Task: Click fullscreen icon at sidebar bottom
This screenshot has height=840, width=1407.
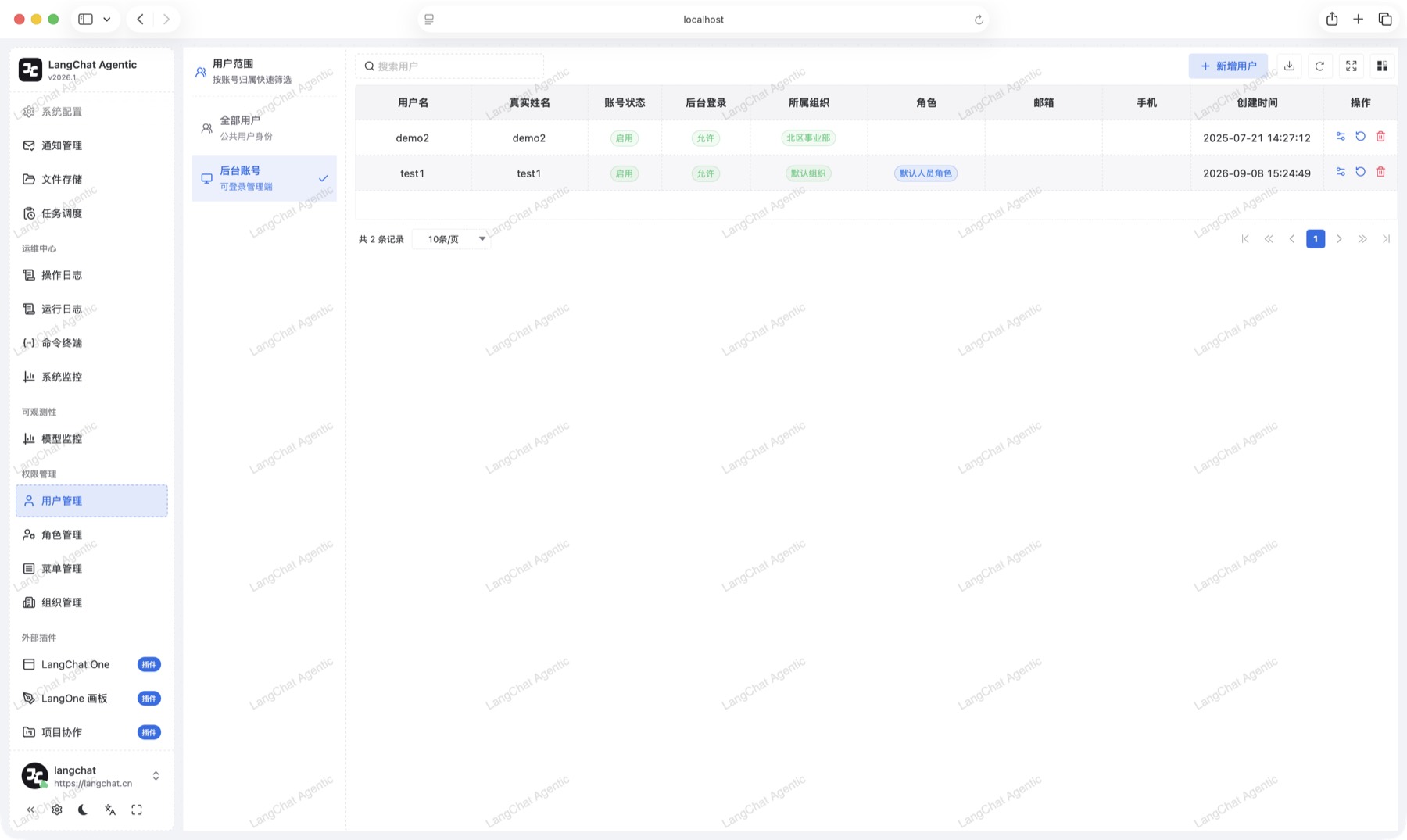Action: [137, 810]
